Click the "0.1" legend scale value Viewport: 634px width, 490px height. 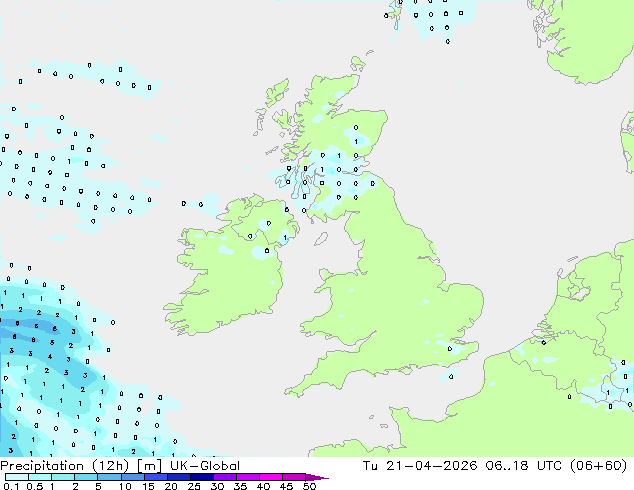click(11, 486)
